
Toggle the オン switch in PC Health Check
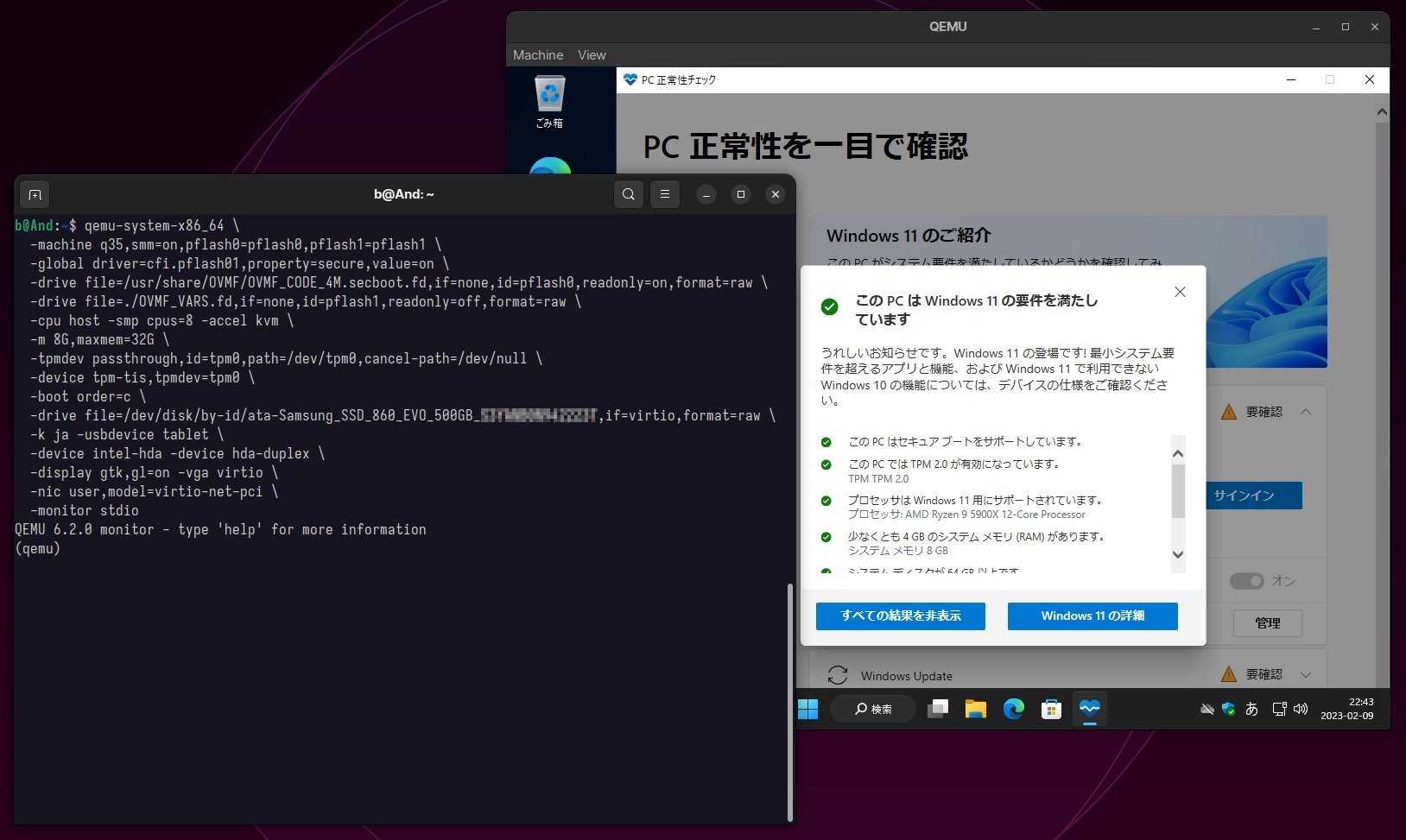point(1246,581)
